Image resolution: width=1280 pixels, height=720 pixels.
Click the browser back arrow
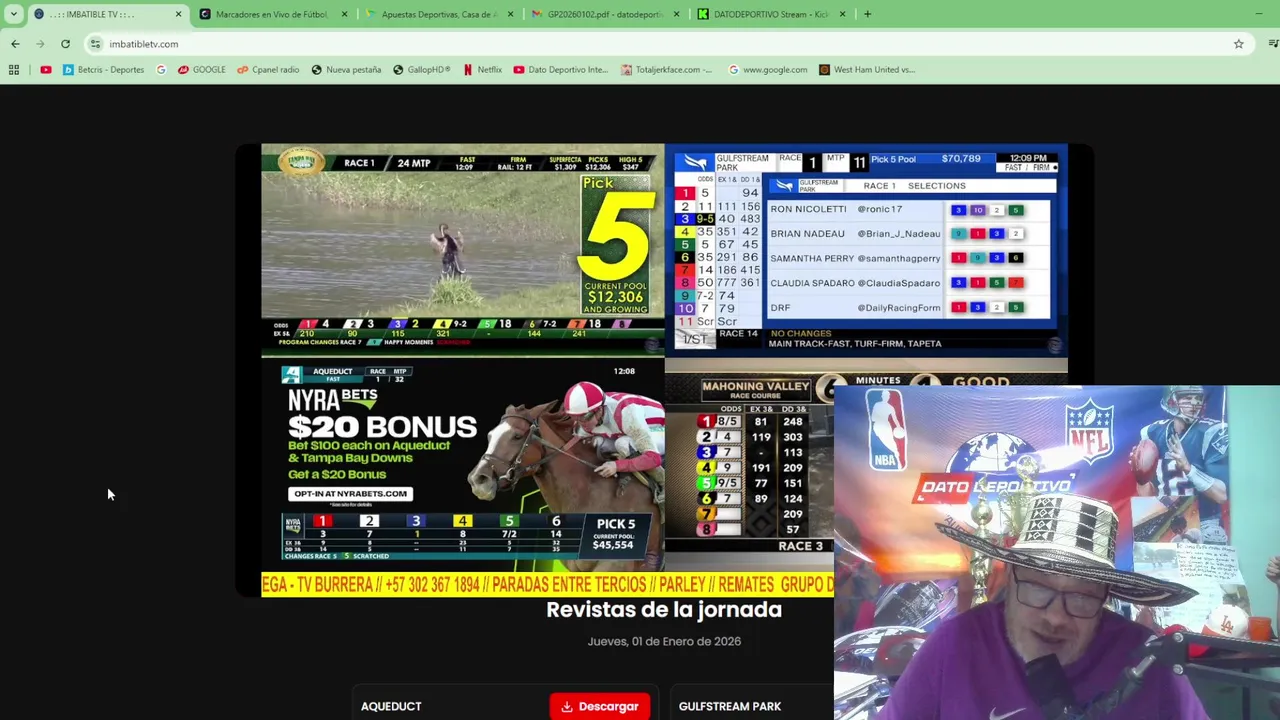pyautogui.click(x=15, y=44)
